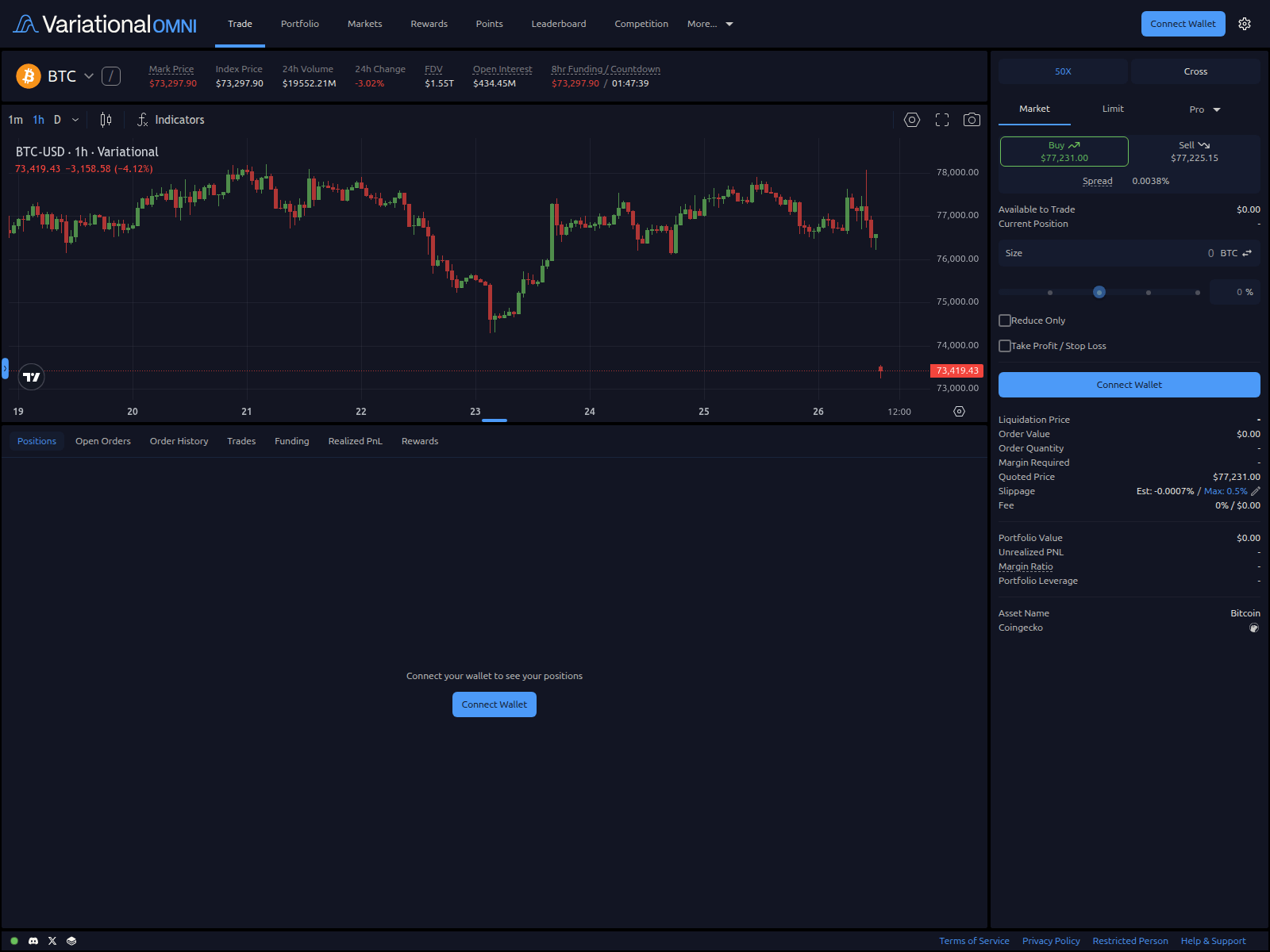
Task: Open price scale settings icon at chart corner
Action: [x=959, y=411]
